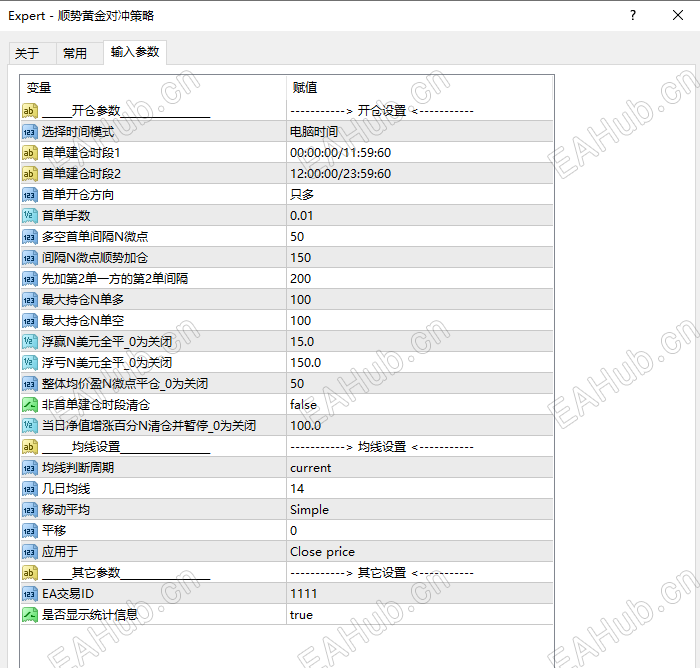Click the string icon beside 开仓参数 row
This screenshot has height=668, width=700.
(x=29, y=111)
